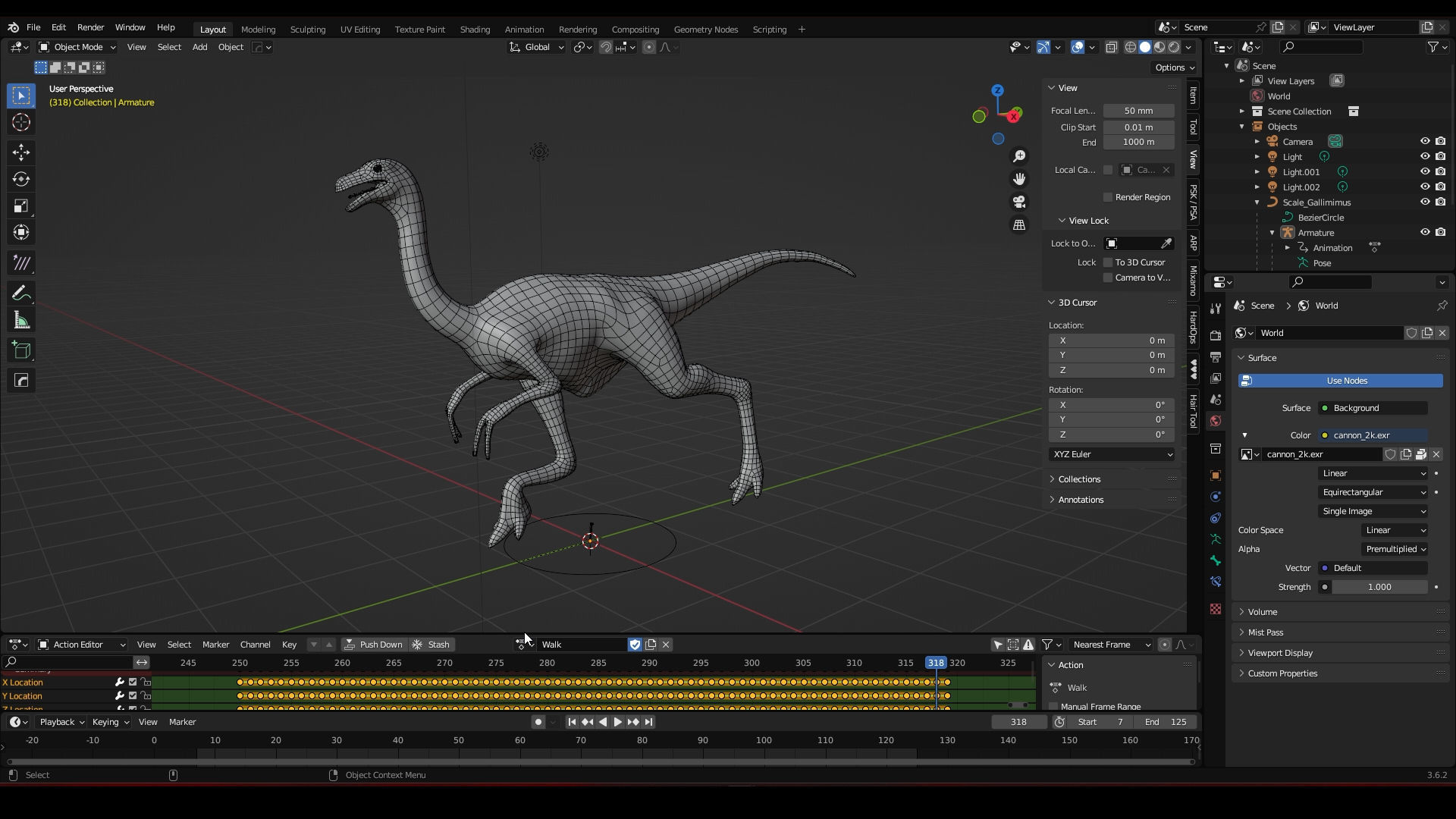Open the Output properties tab icon
This screenshot has height=819, width=1456.
pyautogui.click(x=1216, y=356)
